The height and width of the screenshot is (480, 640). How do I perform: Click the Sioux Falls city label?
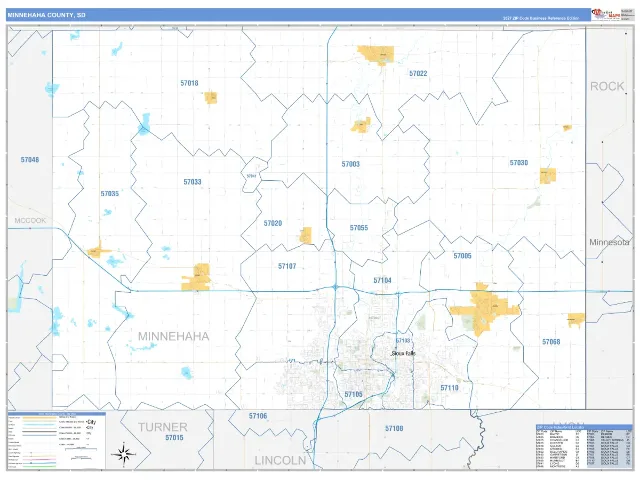coord(403,353)
